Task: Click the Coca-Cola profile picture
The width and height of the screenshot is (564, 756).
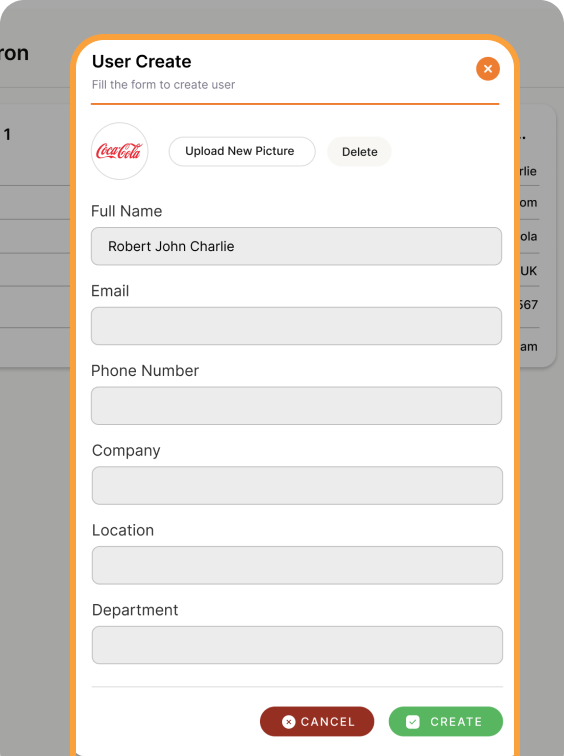Action: 120,151
